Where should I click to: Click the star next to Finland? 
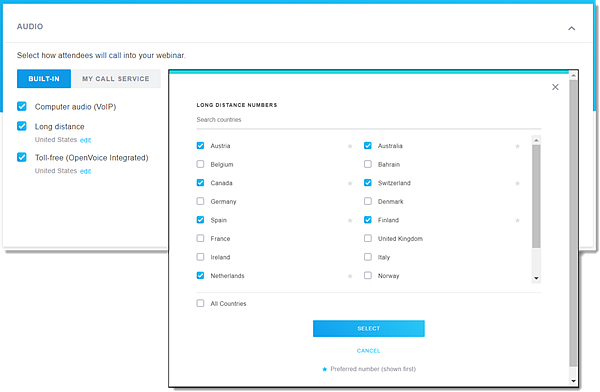point(517,220)
